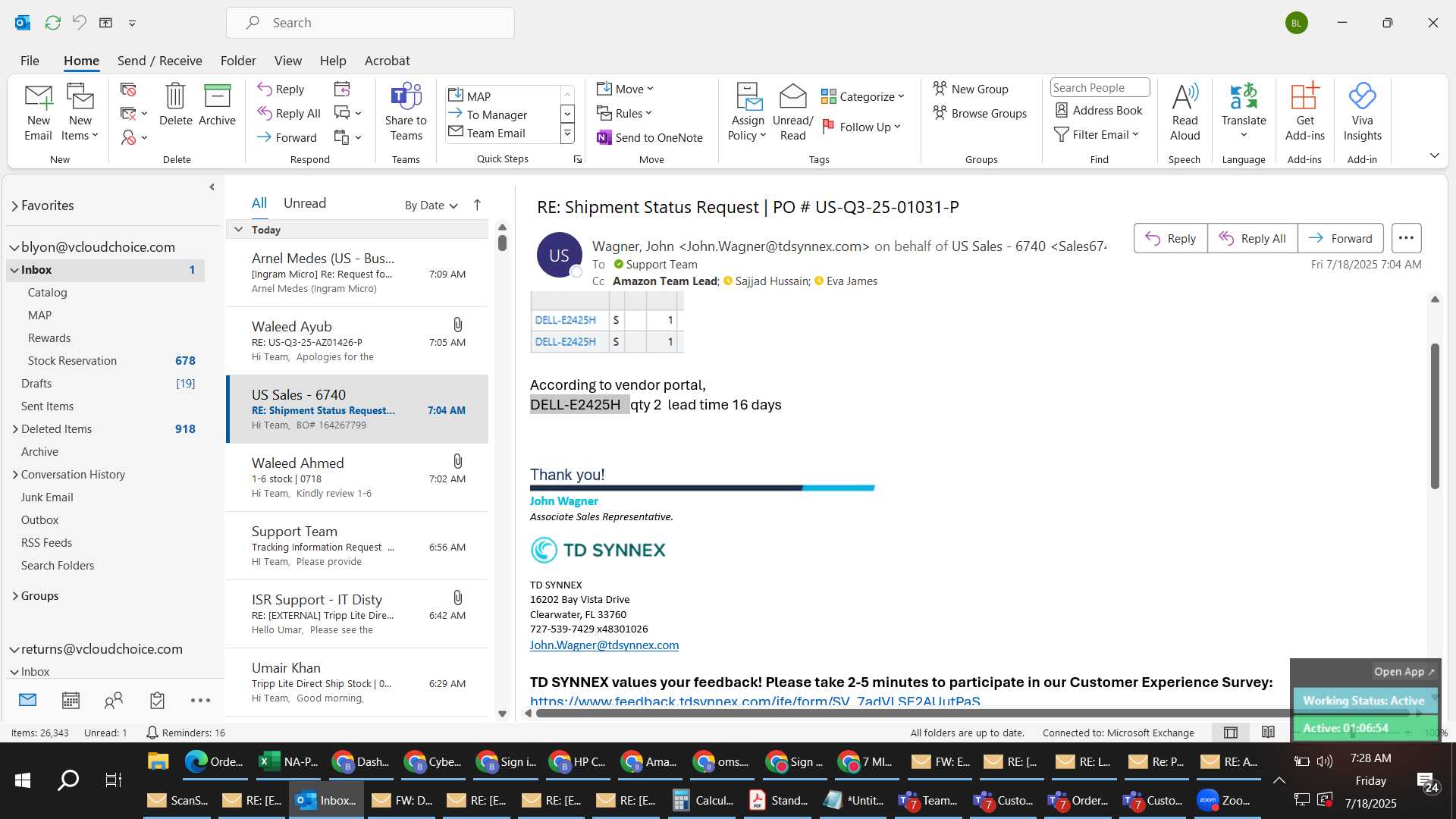This screenshot has width=1456, height=819.
Task: Switch to People view
Action: pos(114,701)
